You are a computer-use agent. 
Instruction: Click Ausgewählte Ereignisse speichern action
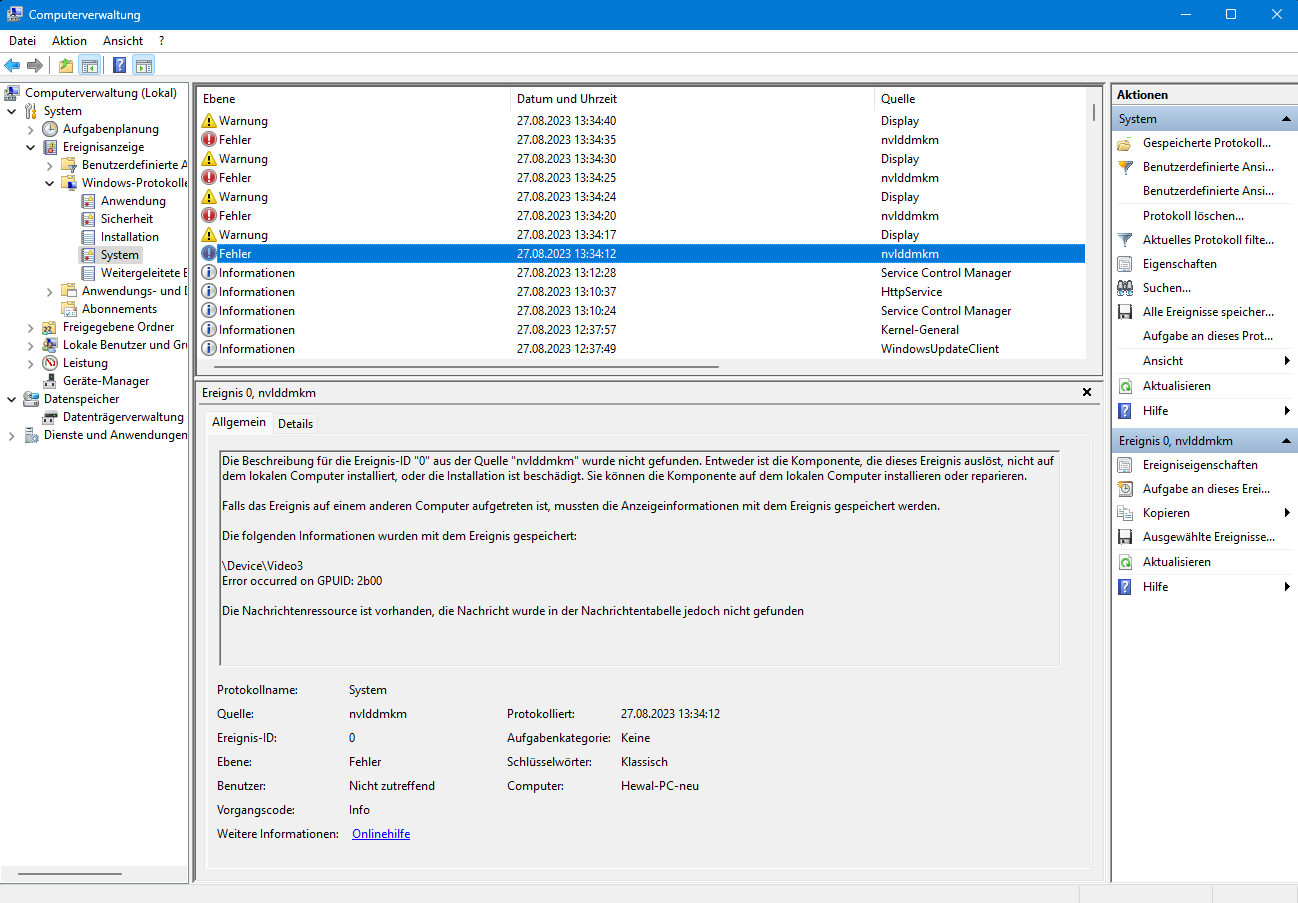point(1208,537)
